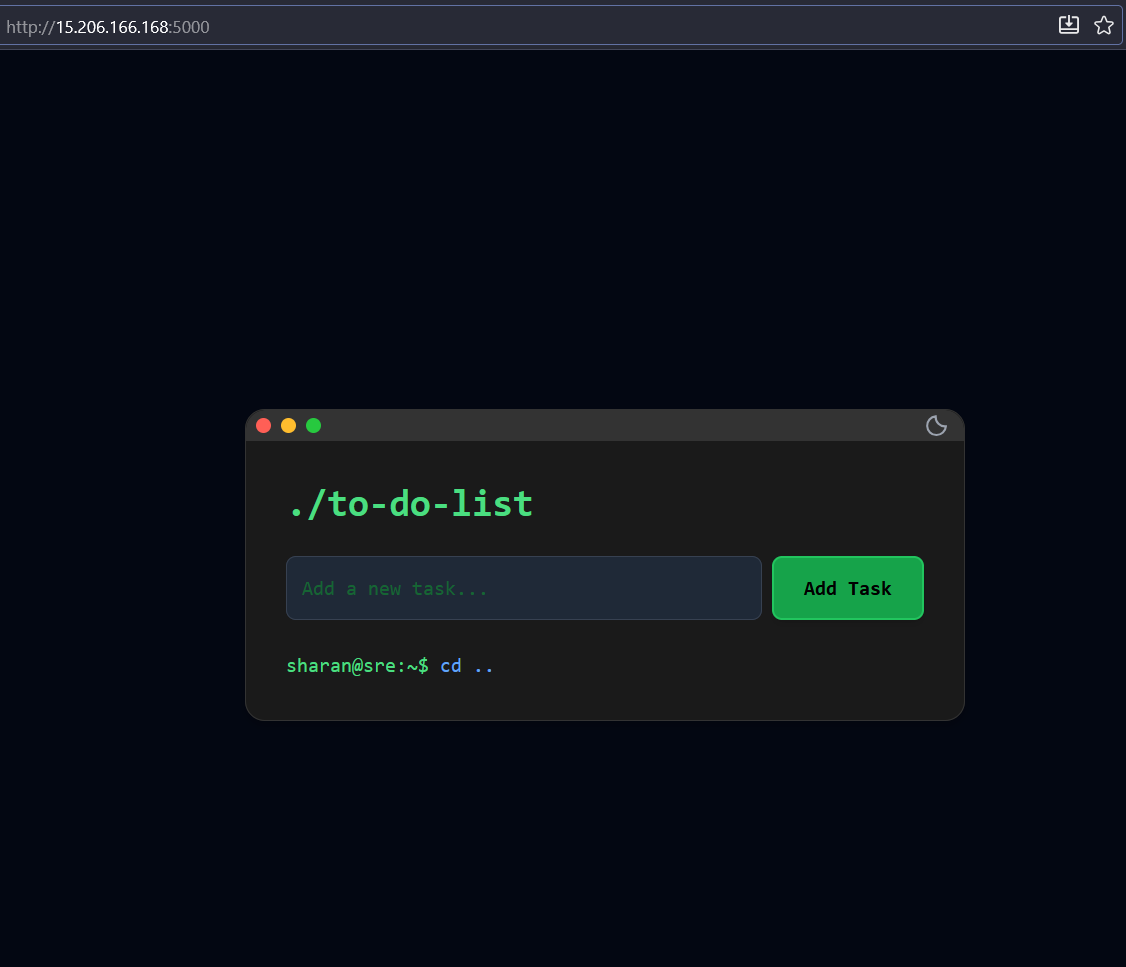Toggle dark mode with the moon icon
The width and height of the screenshot is (1126, 967).
(936, 426)
